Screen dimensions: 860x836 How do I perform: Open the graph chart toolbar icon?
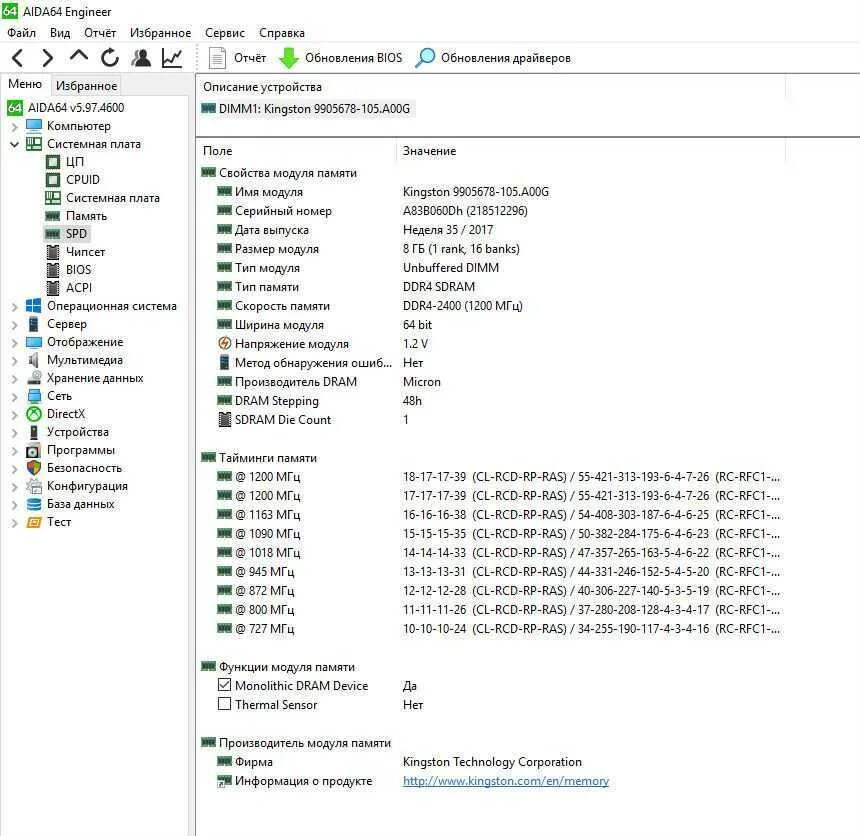click(x=172, y=58)
